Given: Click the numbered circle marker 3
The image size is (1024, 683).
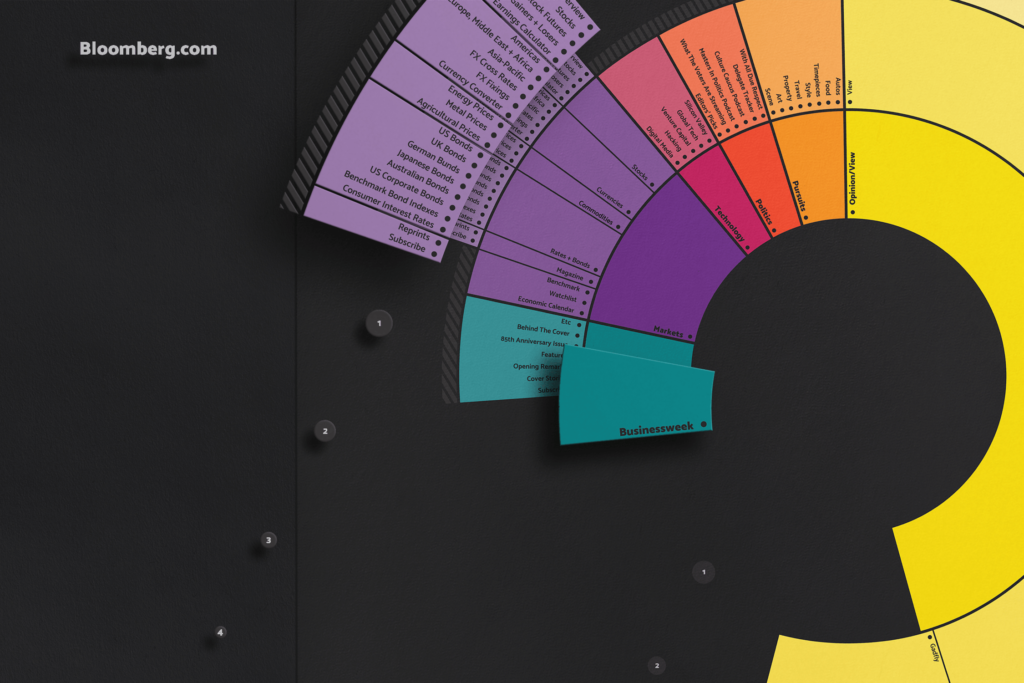Looking at the screenshot, I should tap(268, 540).
